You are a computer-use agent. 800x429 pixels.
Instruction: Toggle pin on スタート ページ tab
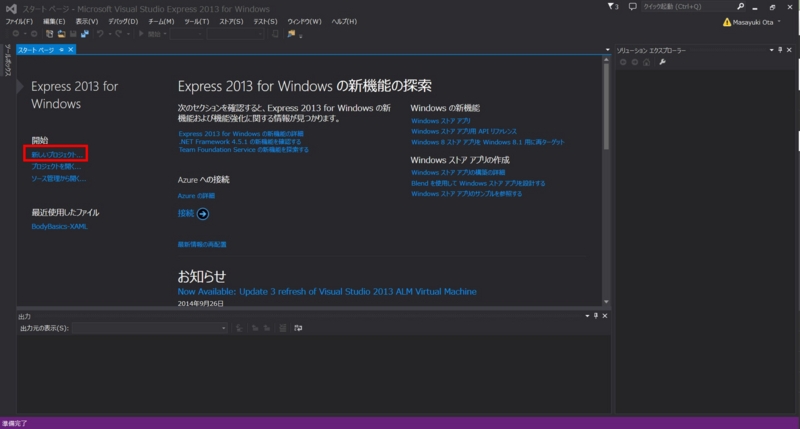61,49
